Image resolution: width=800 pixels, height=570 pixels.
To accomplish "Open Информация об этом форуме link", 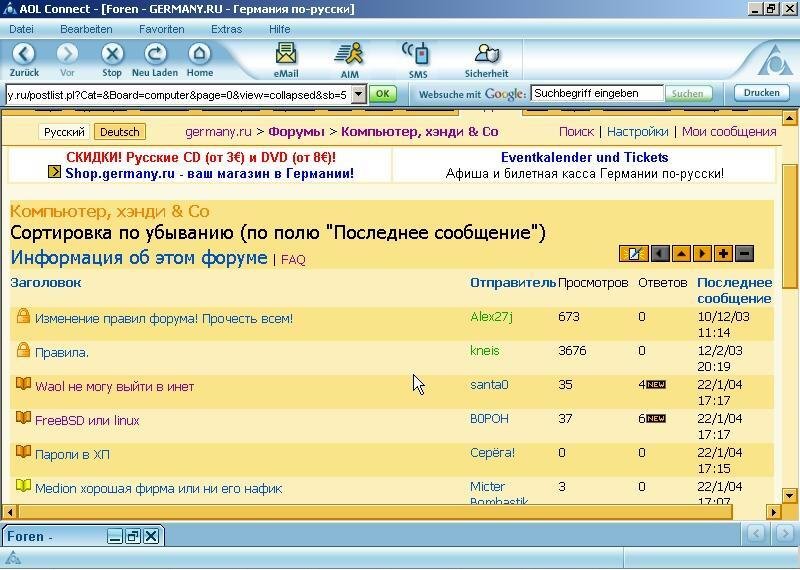I will pyautogui.click(x=139, y=257).
